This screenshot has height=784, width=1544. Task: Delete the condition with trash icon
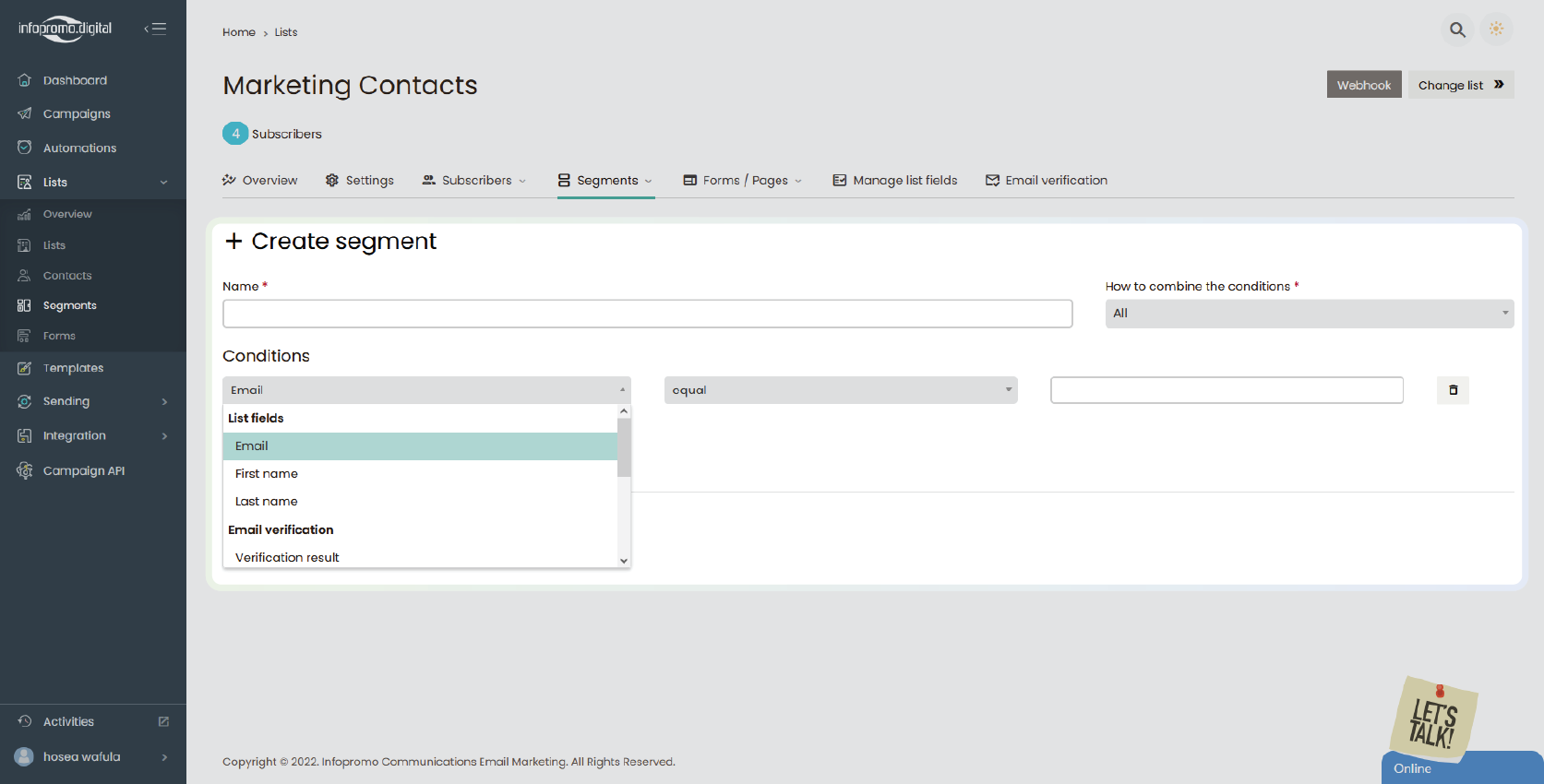1453,390
